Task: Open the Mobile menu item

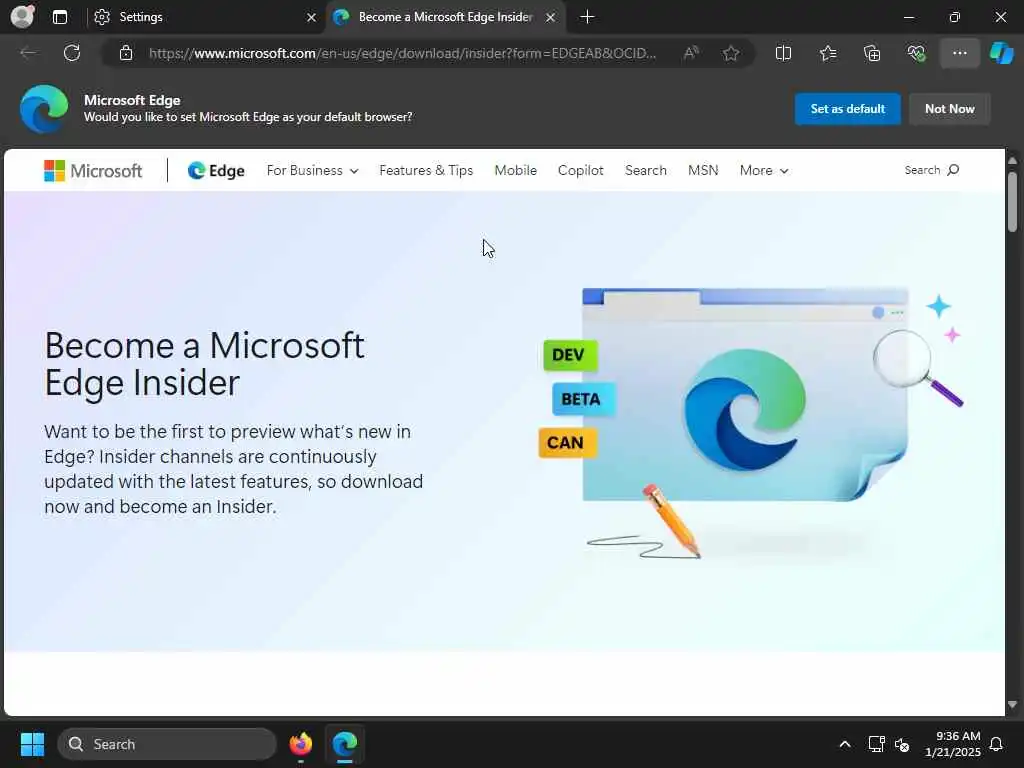Action: pos(515,170)
